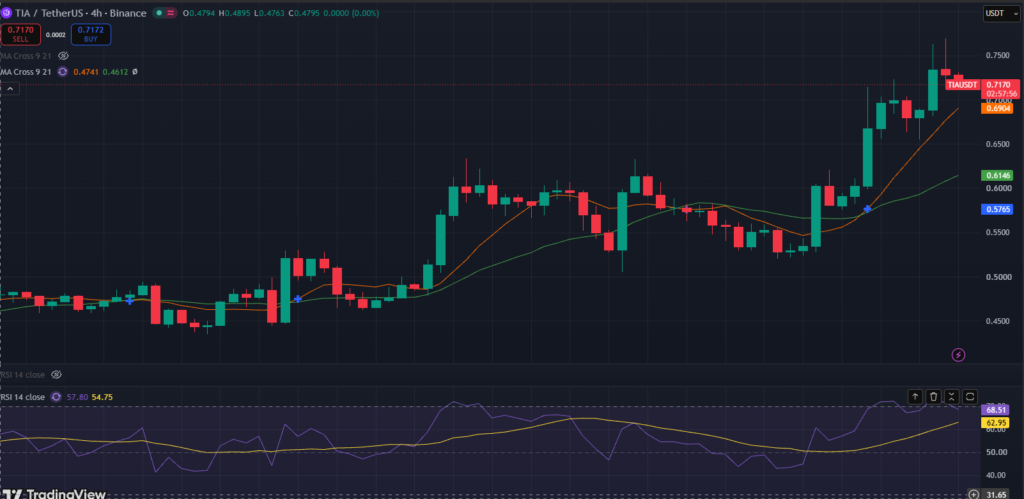Screen dimensions: 1024x499
Task: Click the purple refresh icon beside MA Cross
Action: [x=63, y=72]
